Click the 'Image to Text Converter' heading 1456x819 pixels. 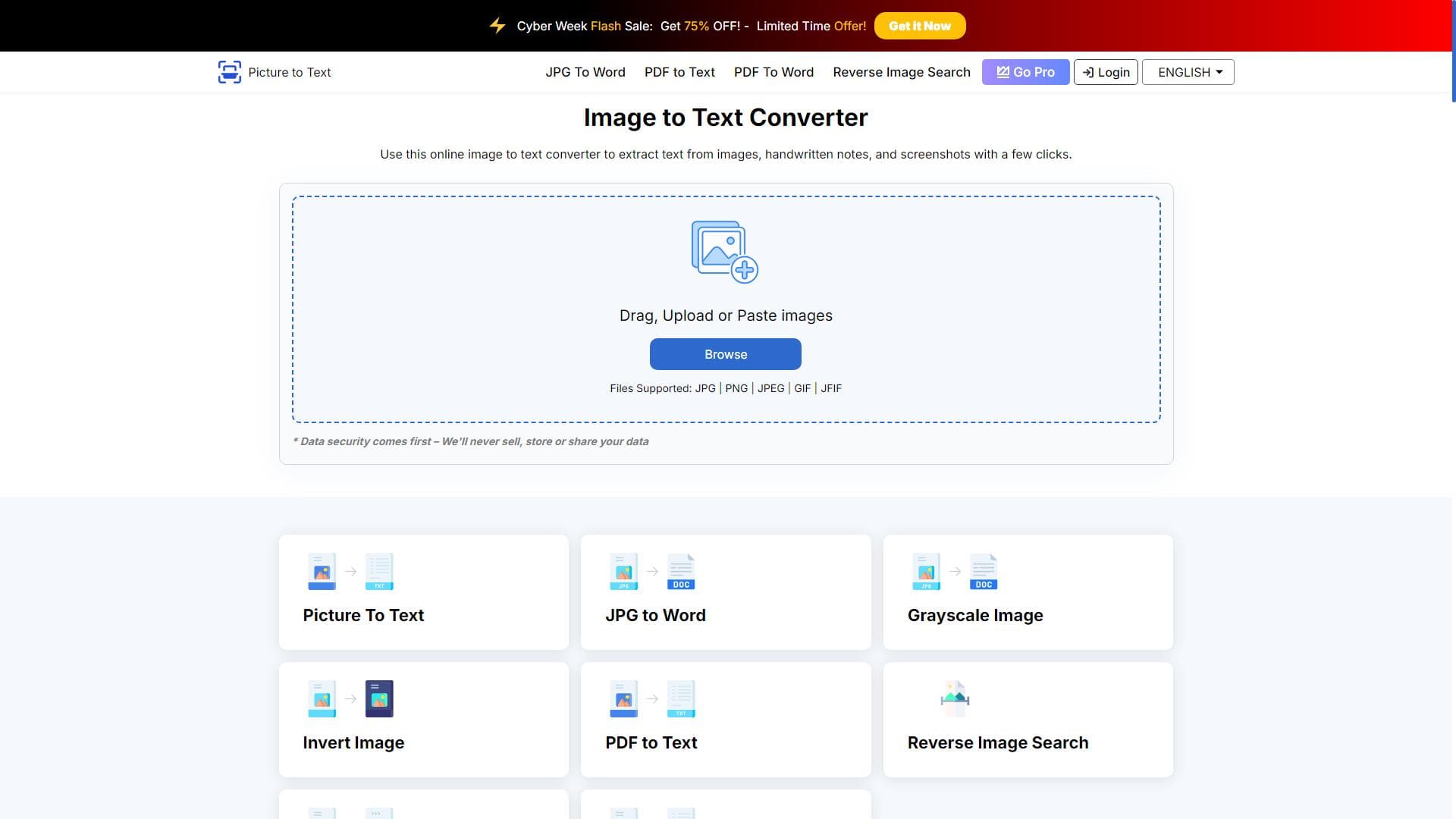click(x=726, y=118)
